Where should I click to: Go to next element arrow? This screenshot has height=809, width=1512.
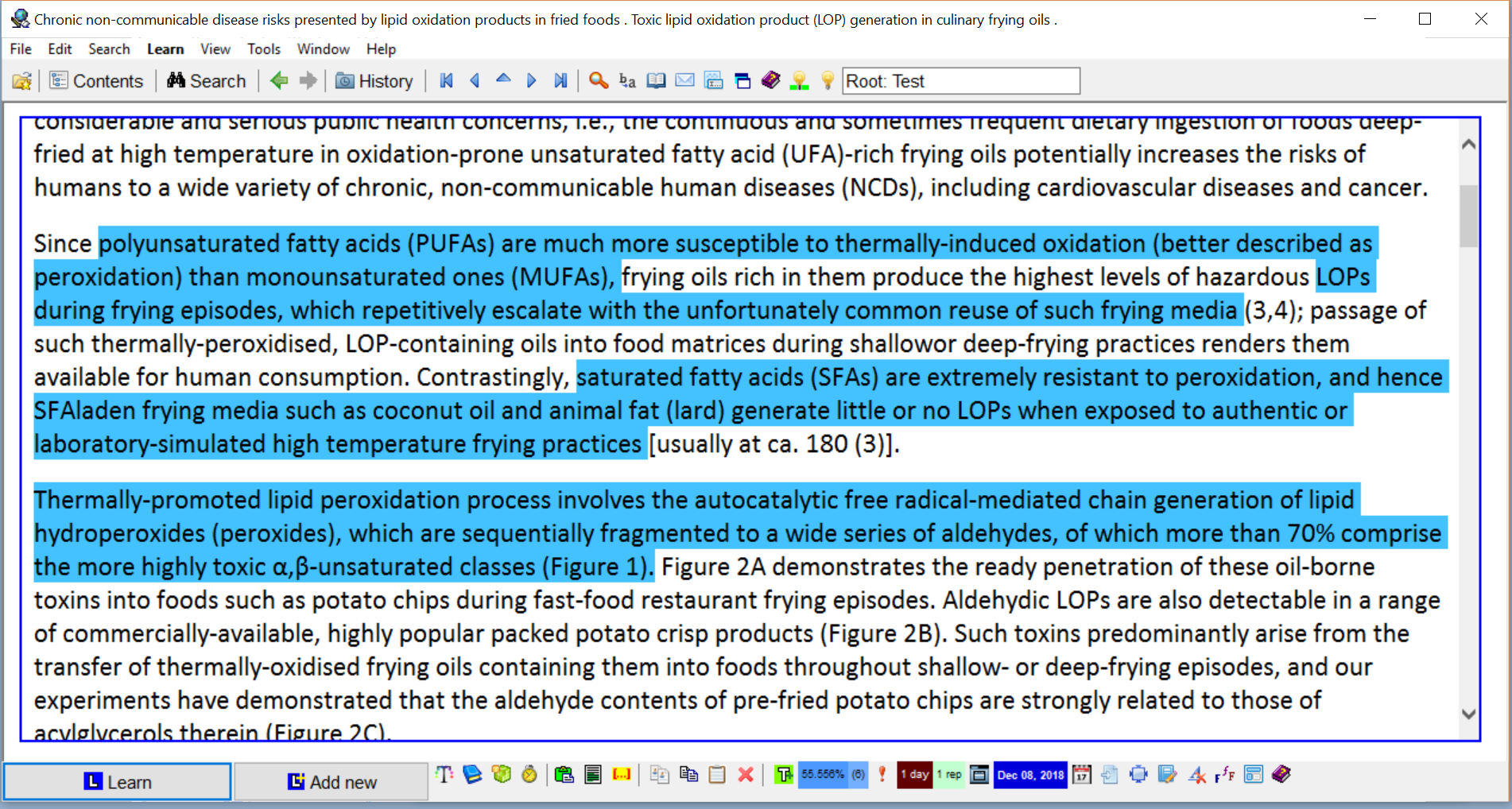pos(532,80)
